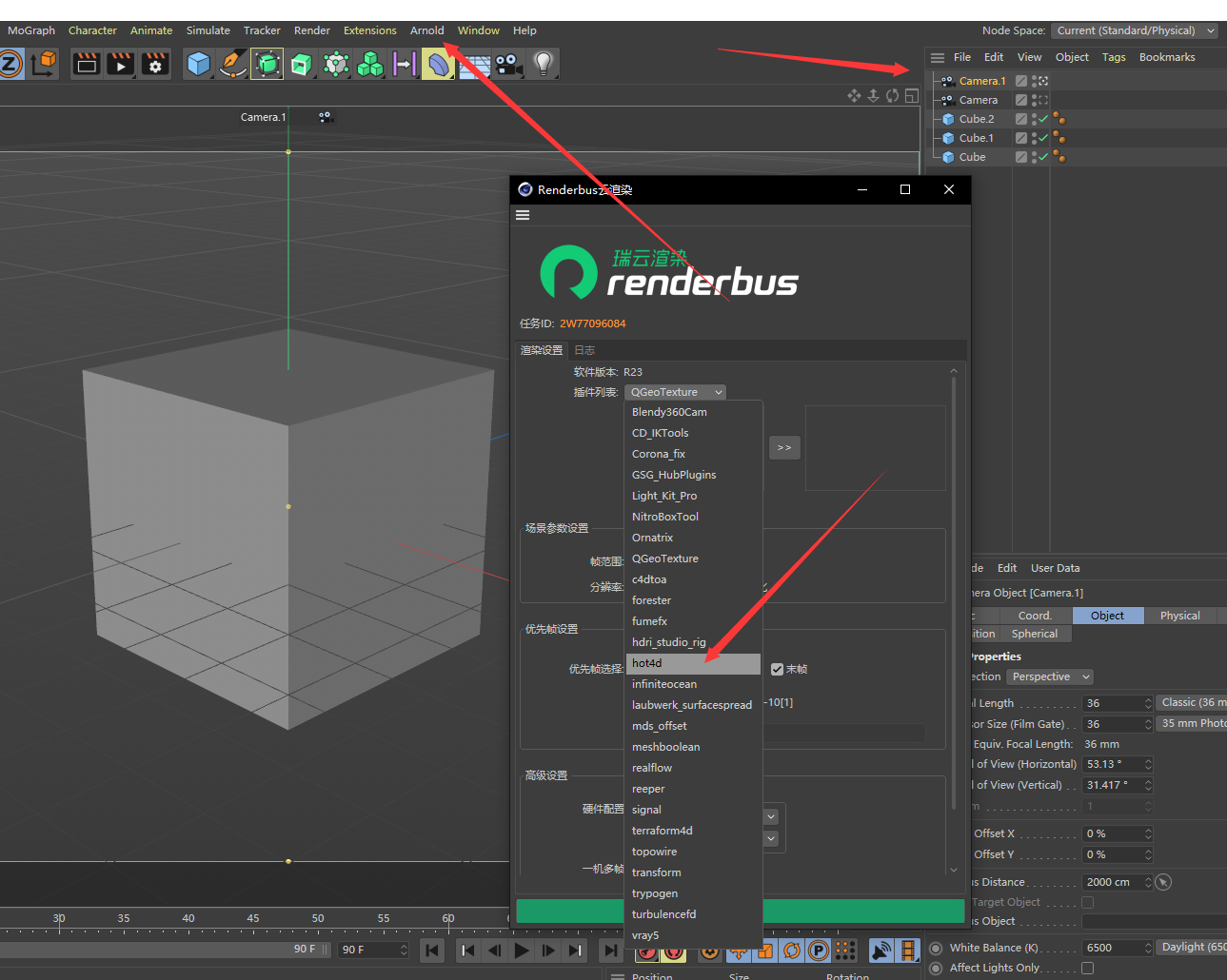Image resolution: width=1227 pixels, height=980 pixels.
Task: Open the Projection Perspective dropdown
Action: coord(1049,676)
